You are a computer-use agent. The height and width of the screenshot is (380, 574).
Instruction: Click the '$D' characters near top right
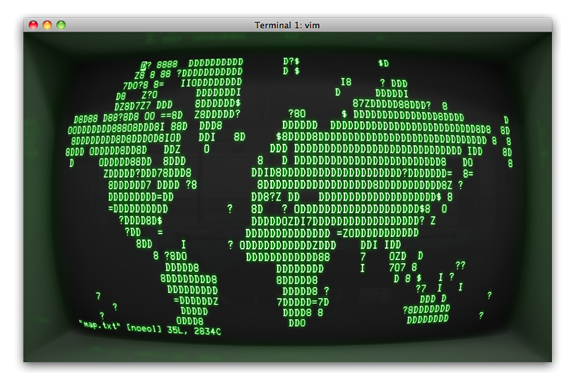(383, 63)
